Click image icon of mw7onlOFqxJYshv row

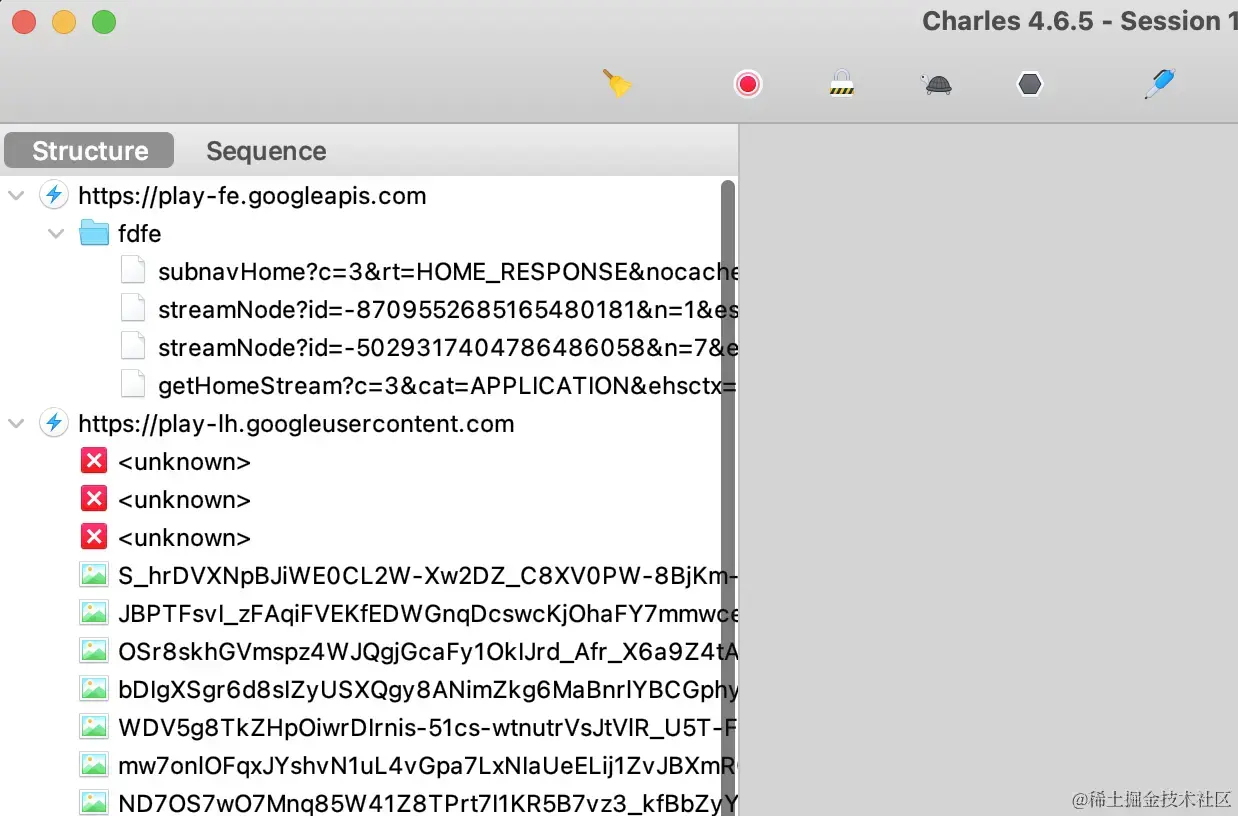[x=94, y=766]
